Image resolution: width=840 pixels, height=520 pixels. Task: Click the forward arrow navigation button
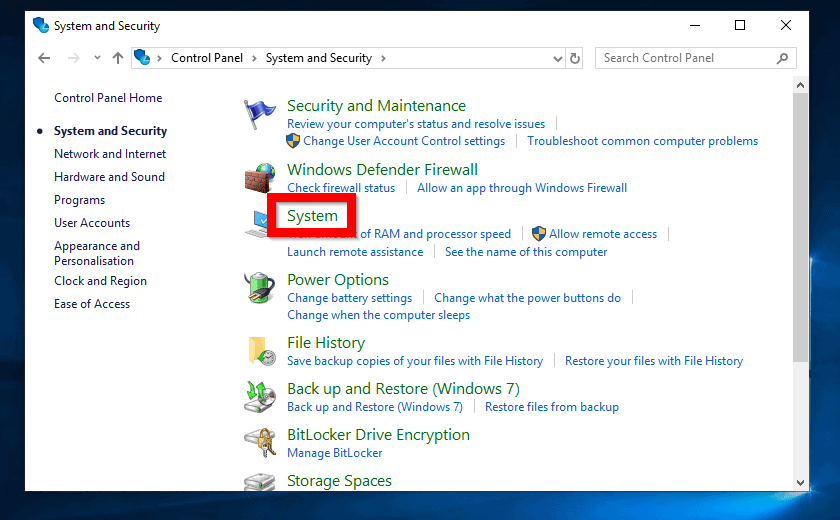[73, 58]
